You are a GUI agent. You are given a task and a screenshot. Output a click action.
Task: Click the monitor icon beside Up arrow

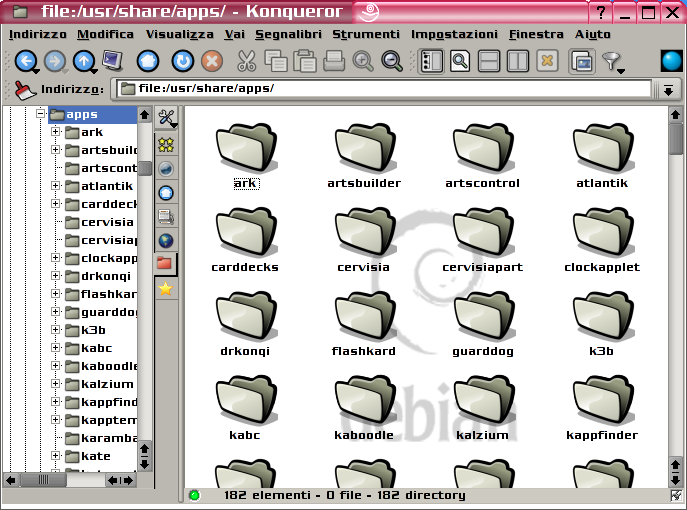tap(113, 61)
